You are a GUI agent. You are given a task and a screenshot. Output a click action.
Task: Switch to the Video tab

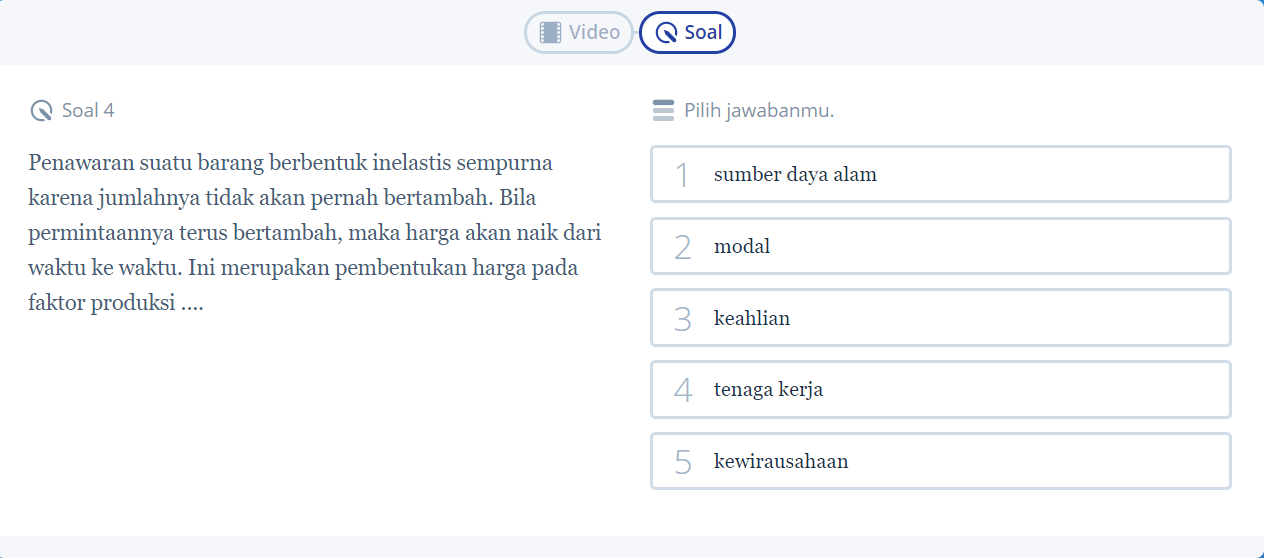coord(580,32)
